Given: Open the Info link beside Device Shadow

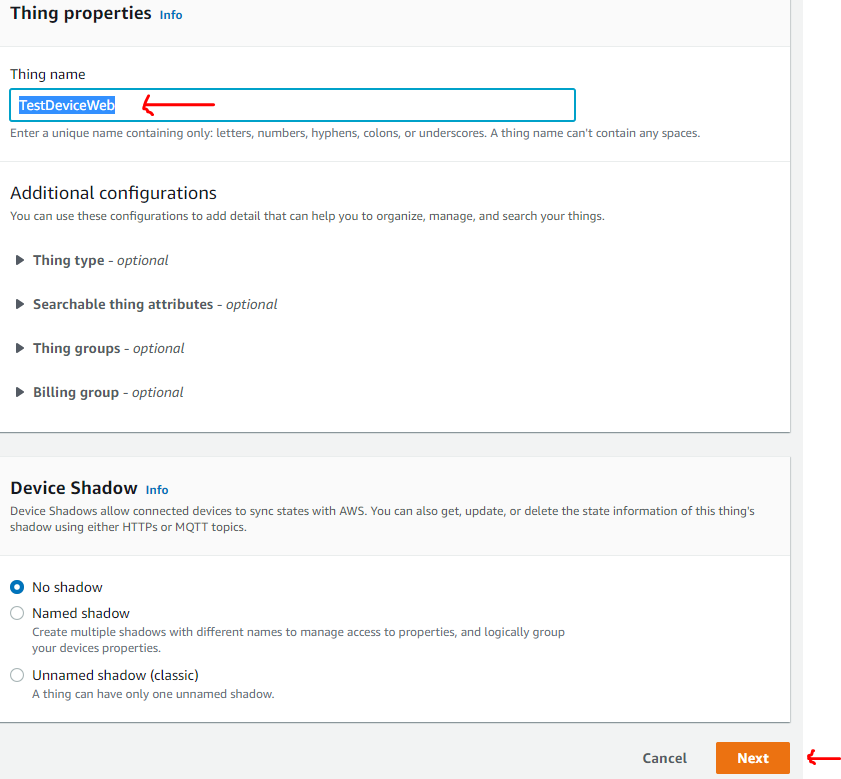Looking at the screenshot, I should [x=157, y=490].
